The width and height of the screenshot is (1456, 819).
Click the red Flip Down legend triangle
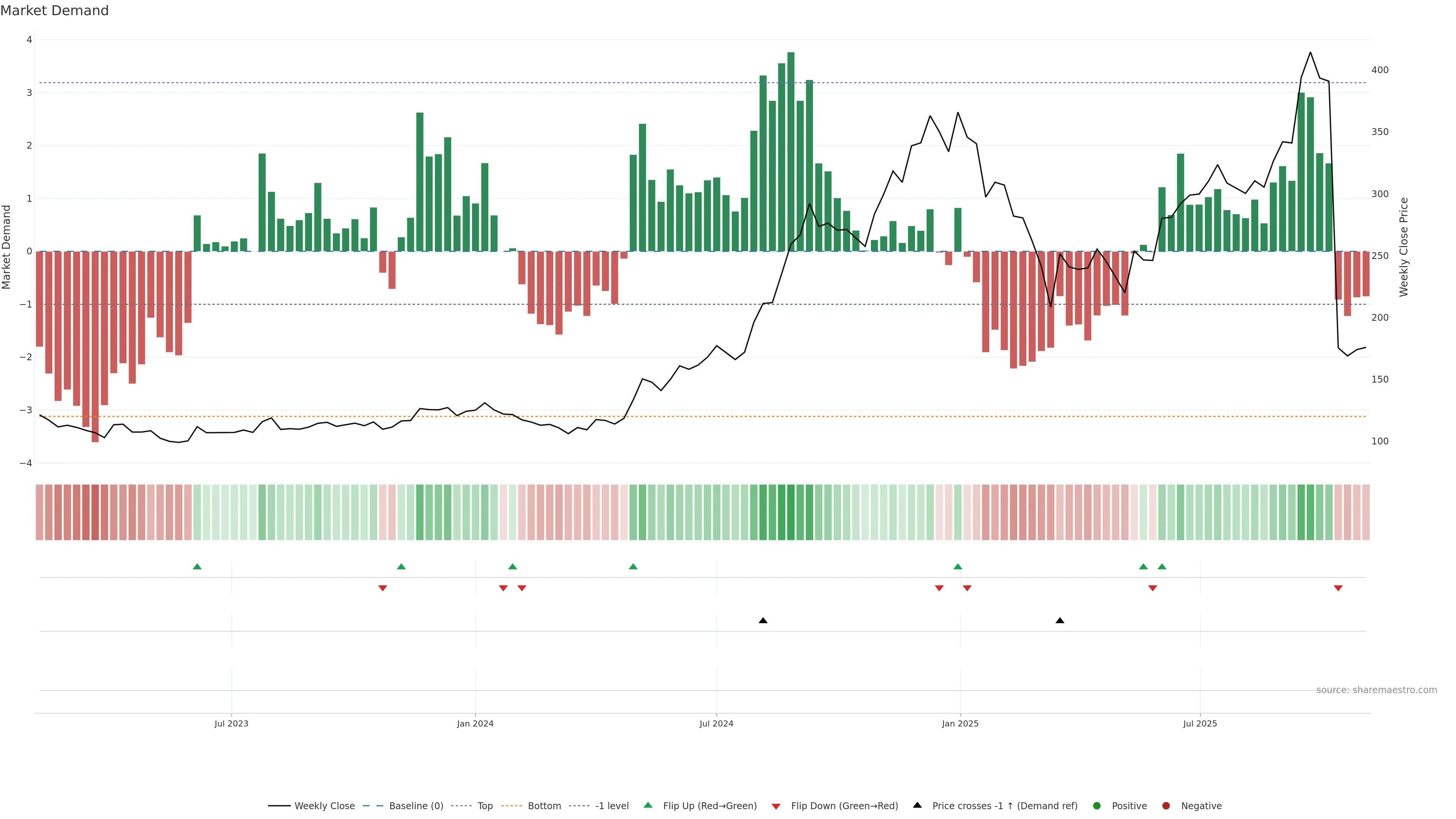point(776,806)
